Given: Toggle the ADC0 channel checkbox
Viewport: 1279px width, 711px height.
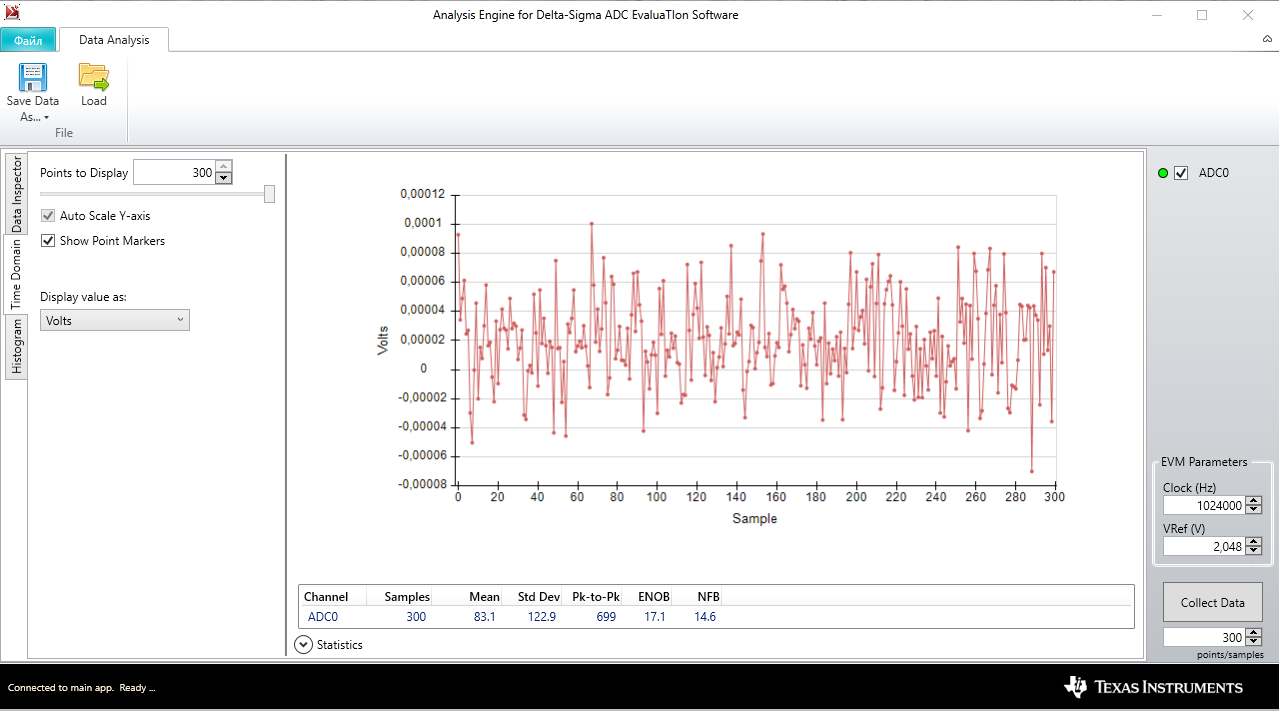Looking at the screenshot, I should click(1181, 173).
